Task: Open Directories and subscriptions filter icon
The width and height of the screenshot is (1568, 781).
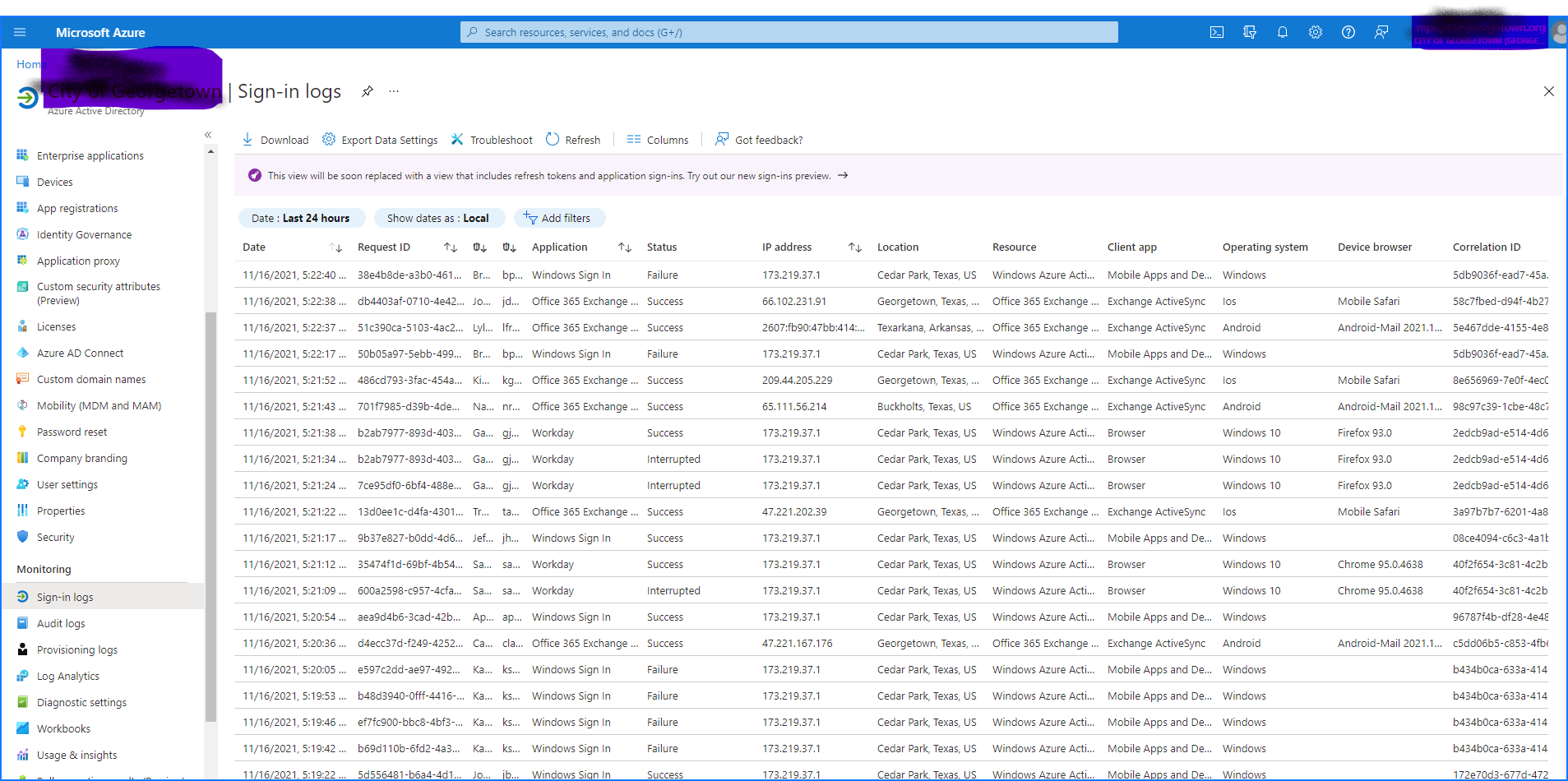Action: (1250, 32)
